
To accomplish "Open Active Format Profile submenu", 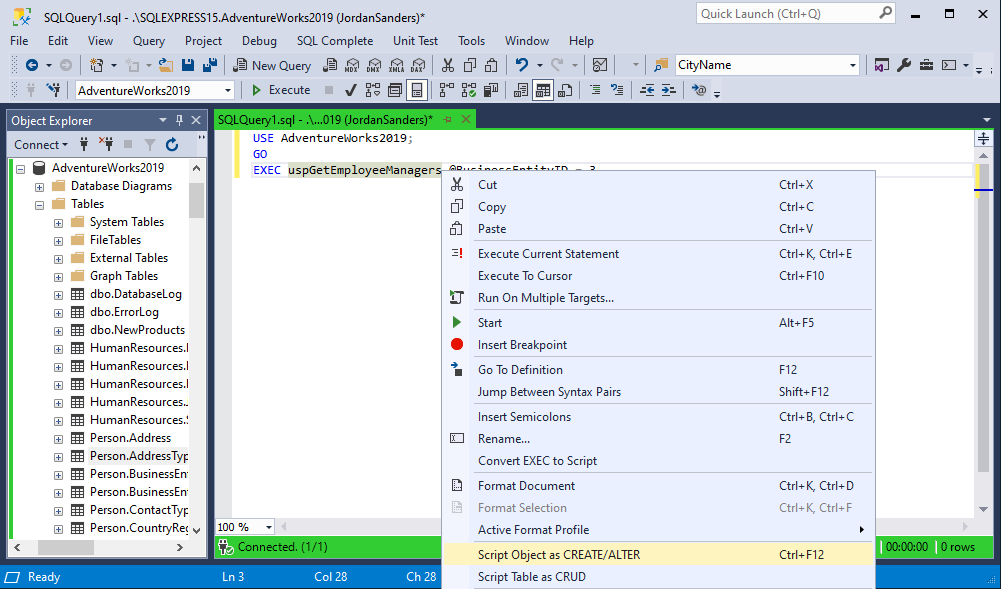I will (658, 530).
